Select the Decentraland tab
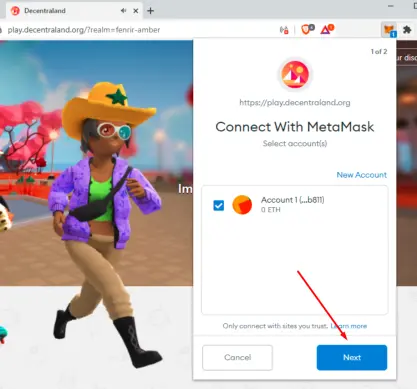This screenshot has width=417, height=389. click(74, 11)
